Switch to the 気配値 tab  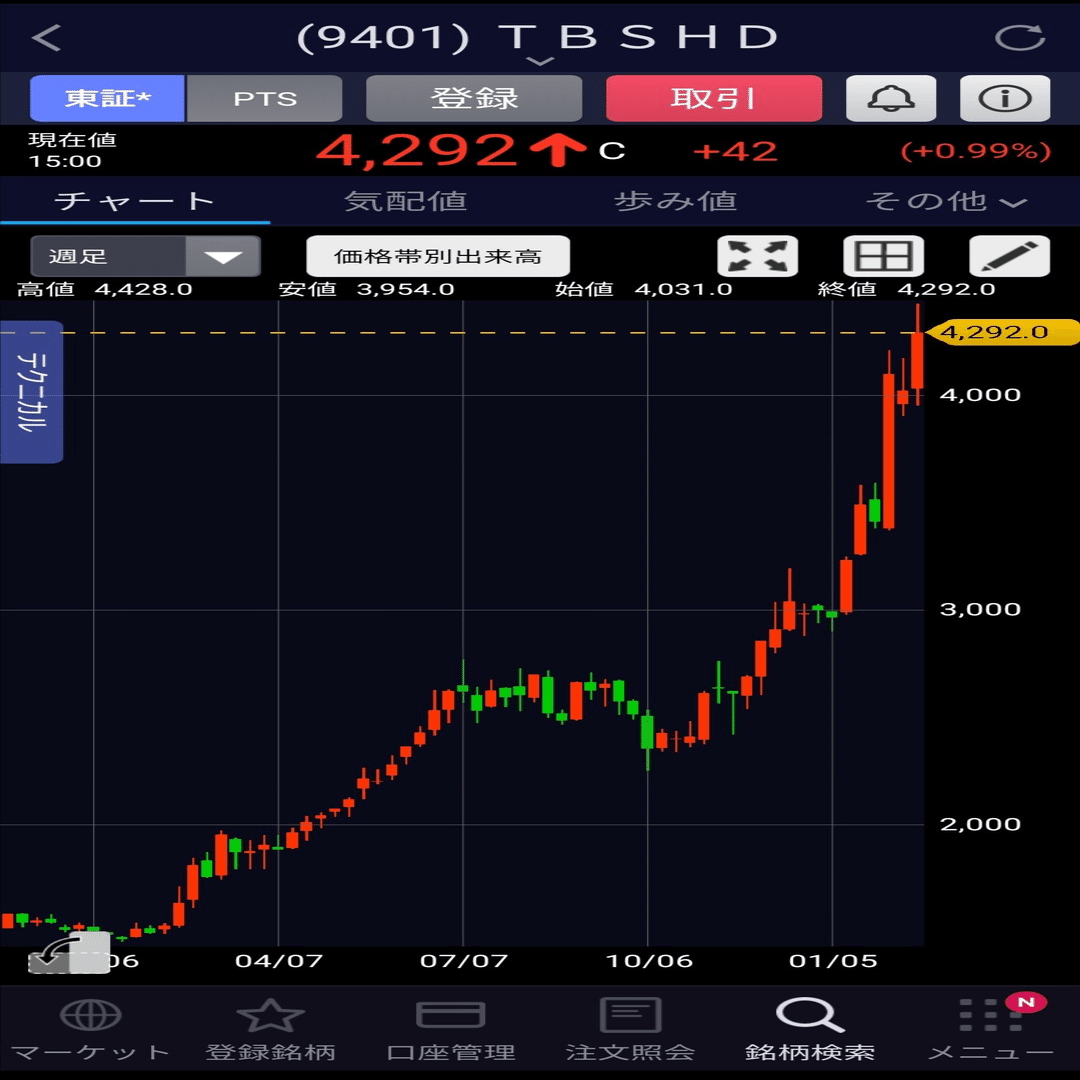click(405, 201)
